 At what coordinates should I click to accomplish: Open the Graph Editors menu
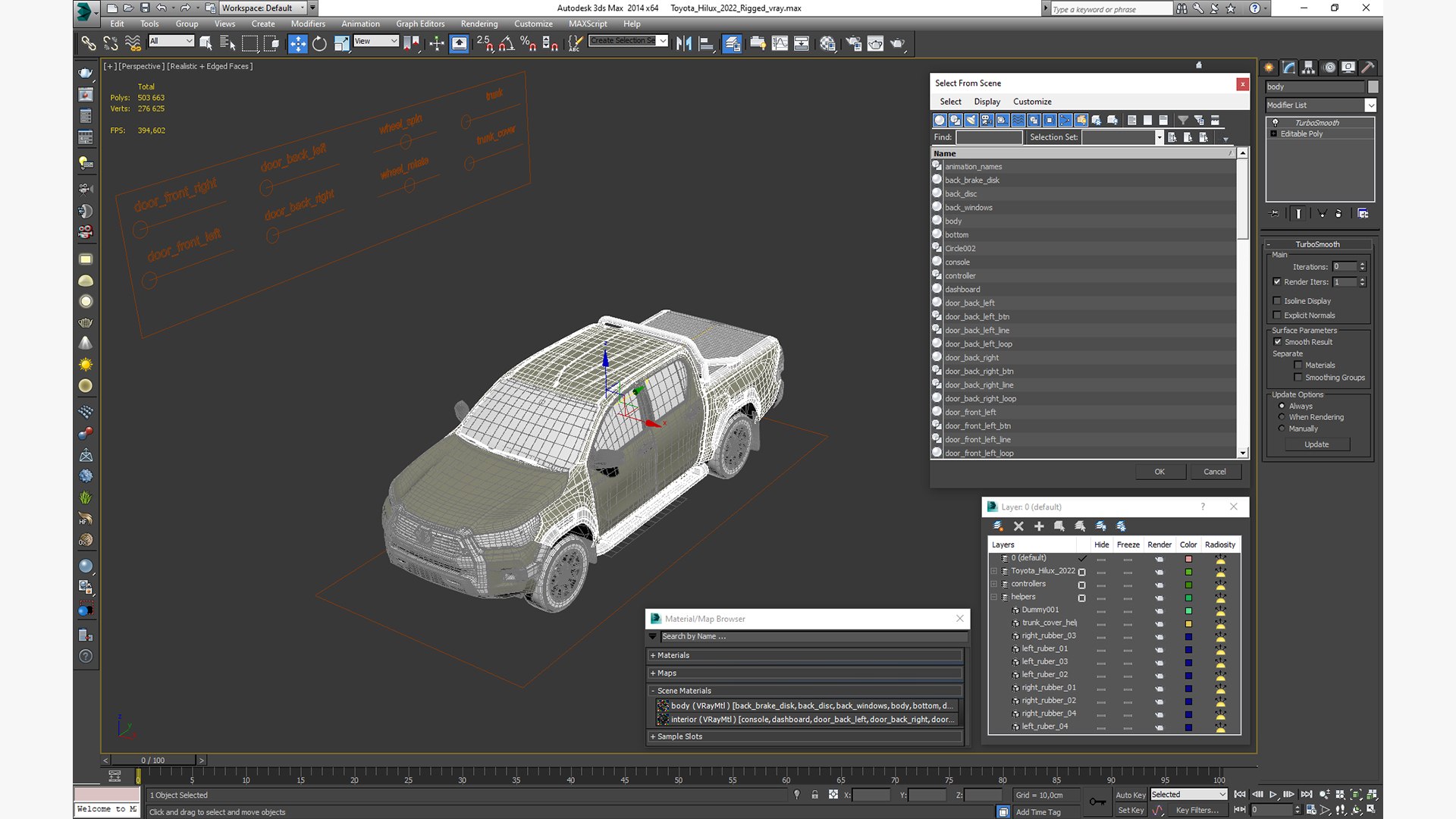[x=420, y=24]
